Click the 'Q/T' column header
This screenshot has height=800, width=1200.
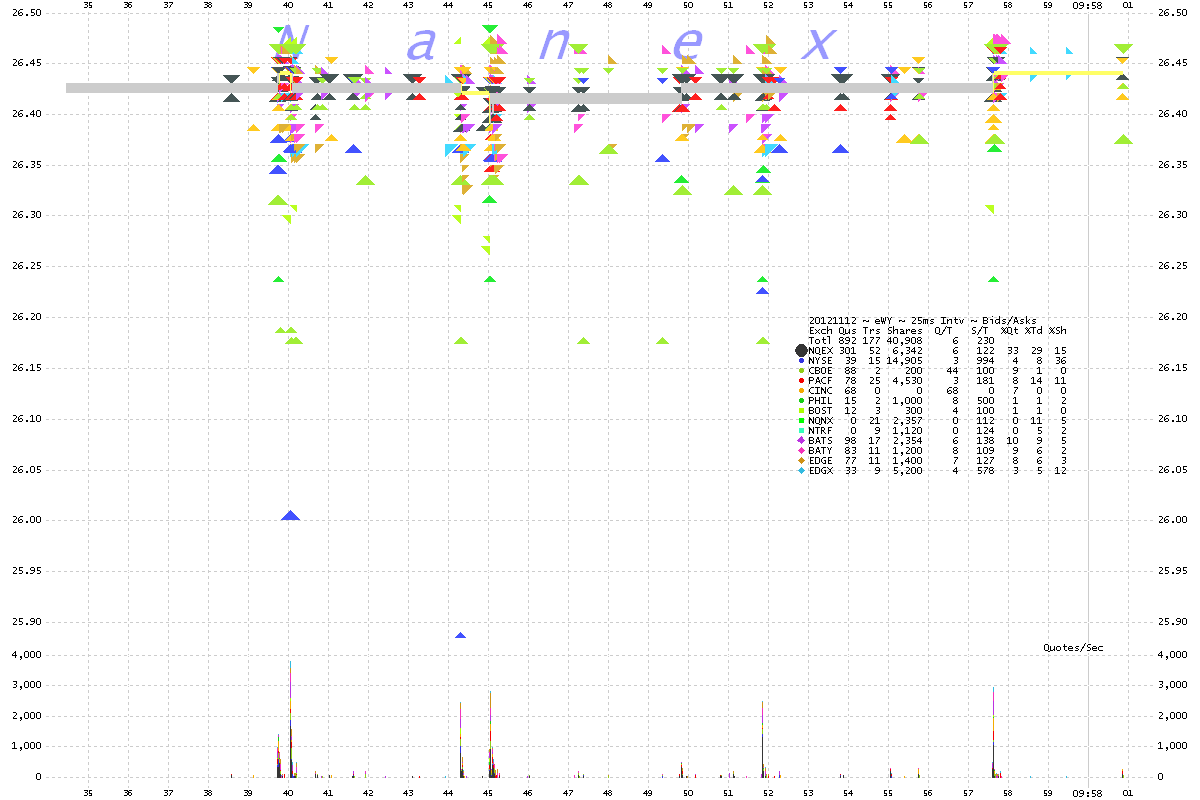point(941,330)
